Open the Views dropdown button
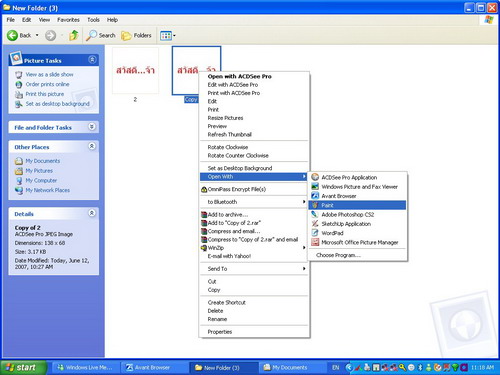 click(x=168, y=35)
